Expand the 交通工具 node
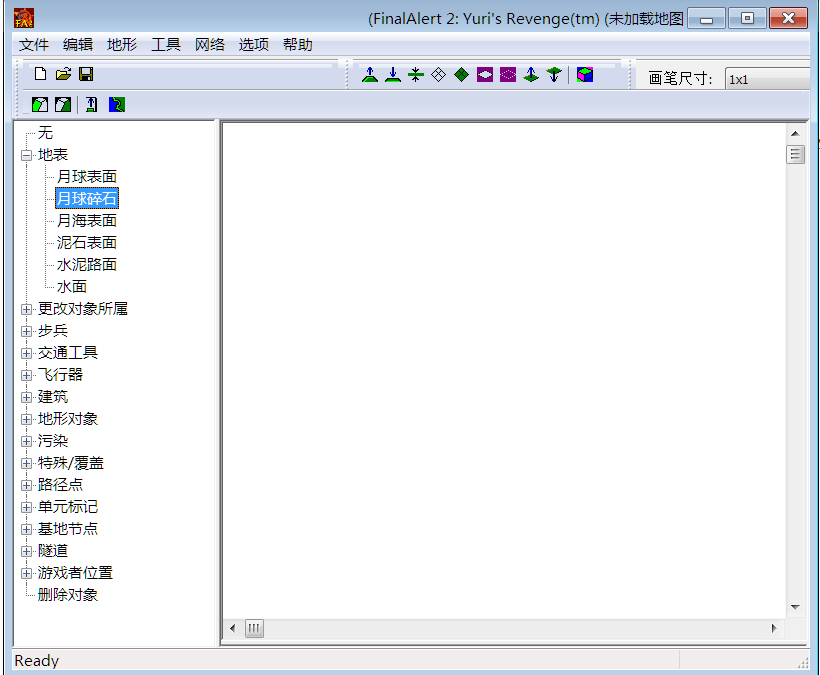The height and width of the screenshot is (675, 820). pyautogui.click(x=27, y=353)
